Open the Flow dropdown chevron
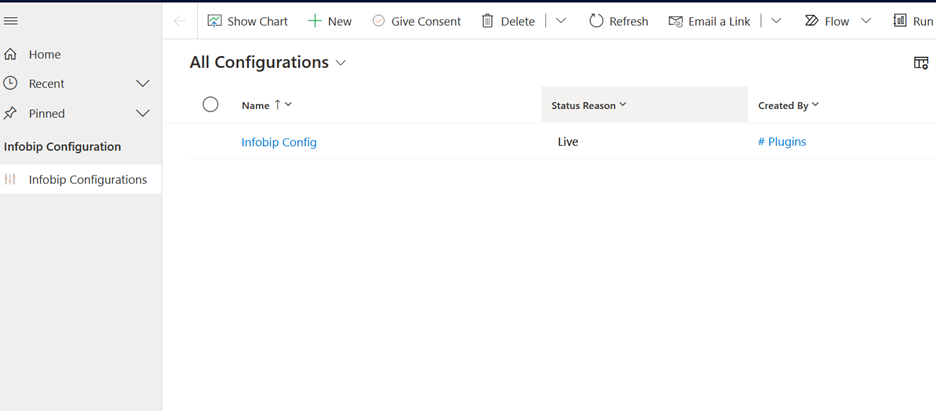 click(x=866, y=21)
